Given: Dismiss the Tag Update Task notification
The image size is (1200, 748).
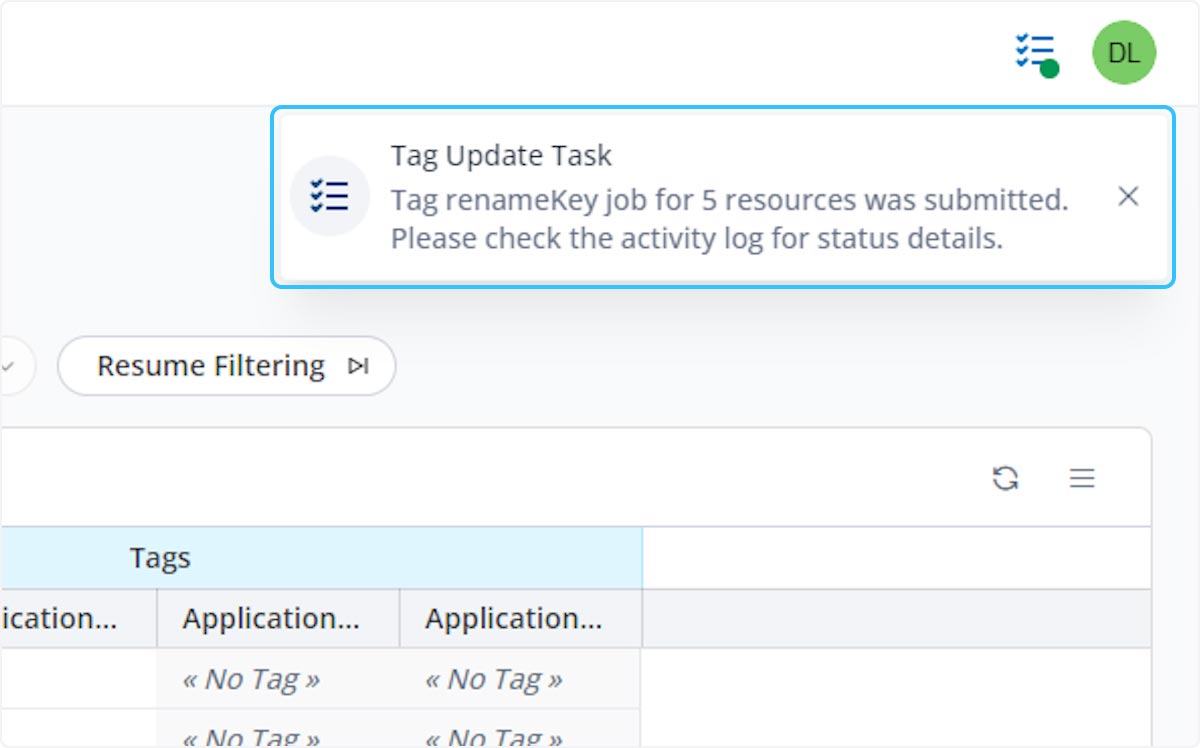Looking at the screenshot, I should coord(1127,197).
